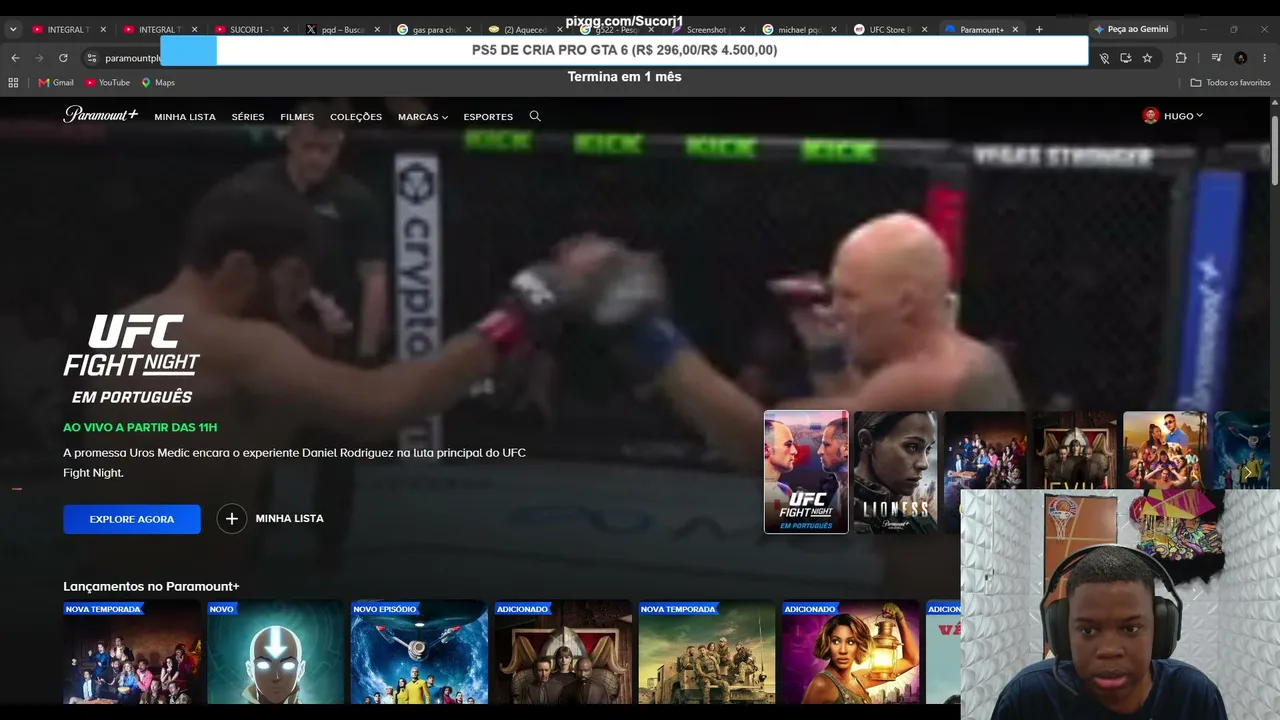Close the Screenshot tab
Image resolution: width=1280 pixels, height=720 pixels.
point(742,30)
